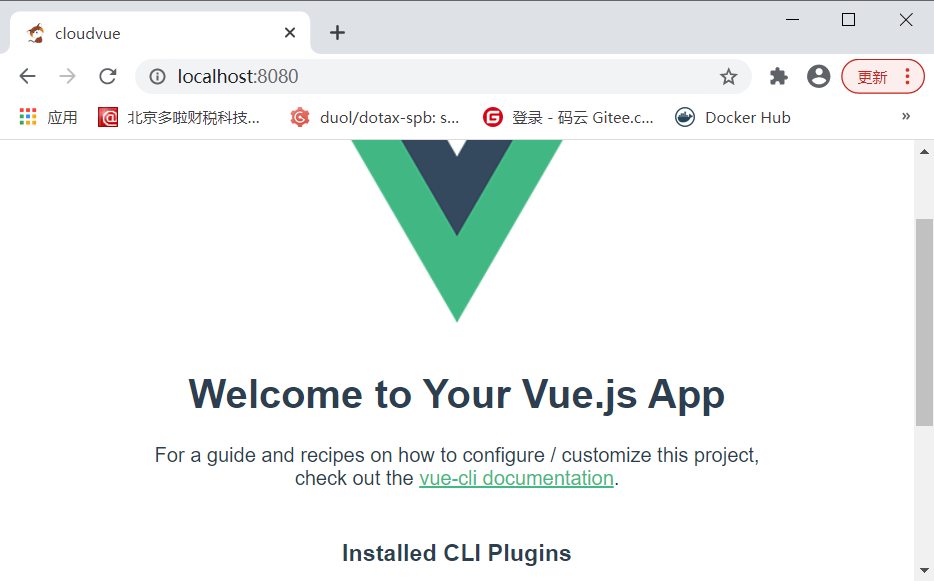Close the Chrome window
The height and width of the screenshot is (581, 934).
tap(906, 20)
